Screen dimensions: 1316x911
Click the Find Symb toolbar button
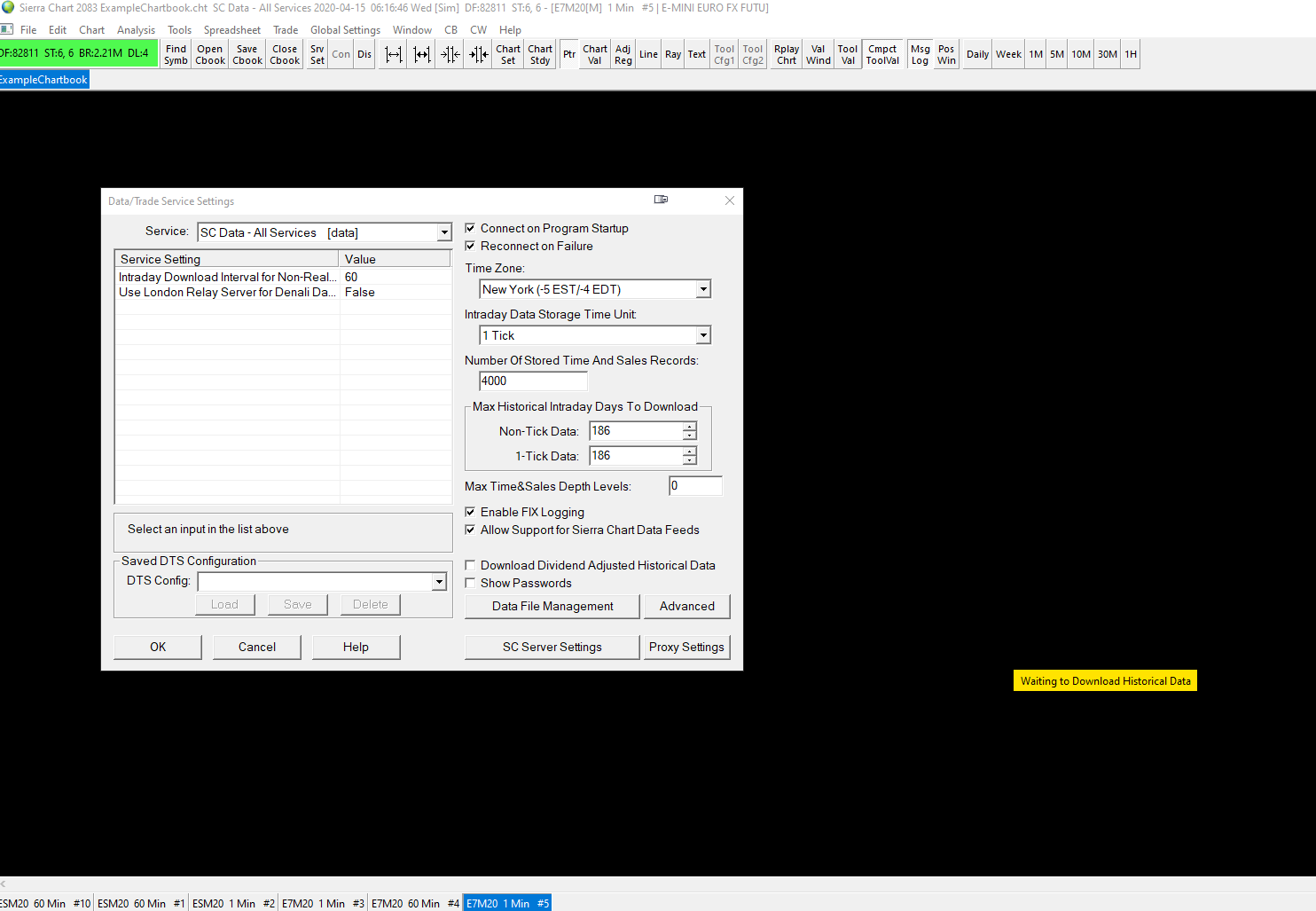(x=176, y=55)
